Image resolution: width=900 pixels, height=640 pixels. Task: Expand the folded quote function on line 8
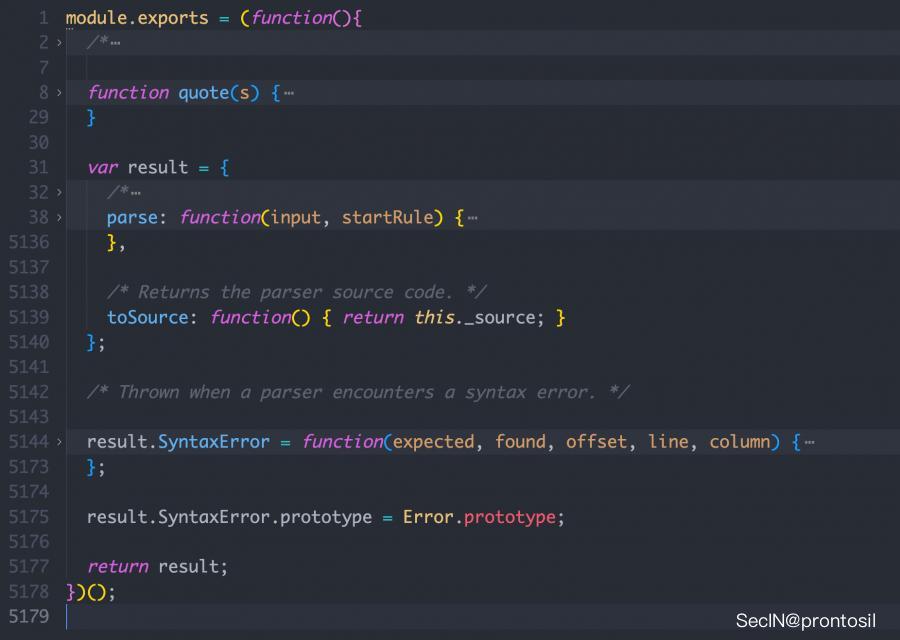click(x=59, y=93)
